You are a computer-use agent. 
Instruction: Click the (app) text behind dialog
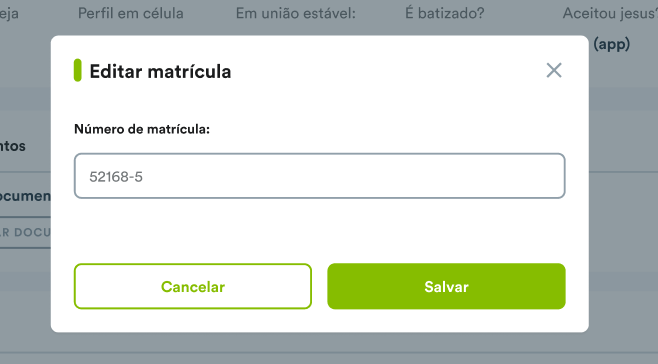coord(612,44)
